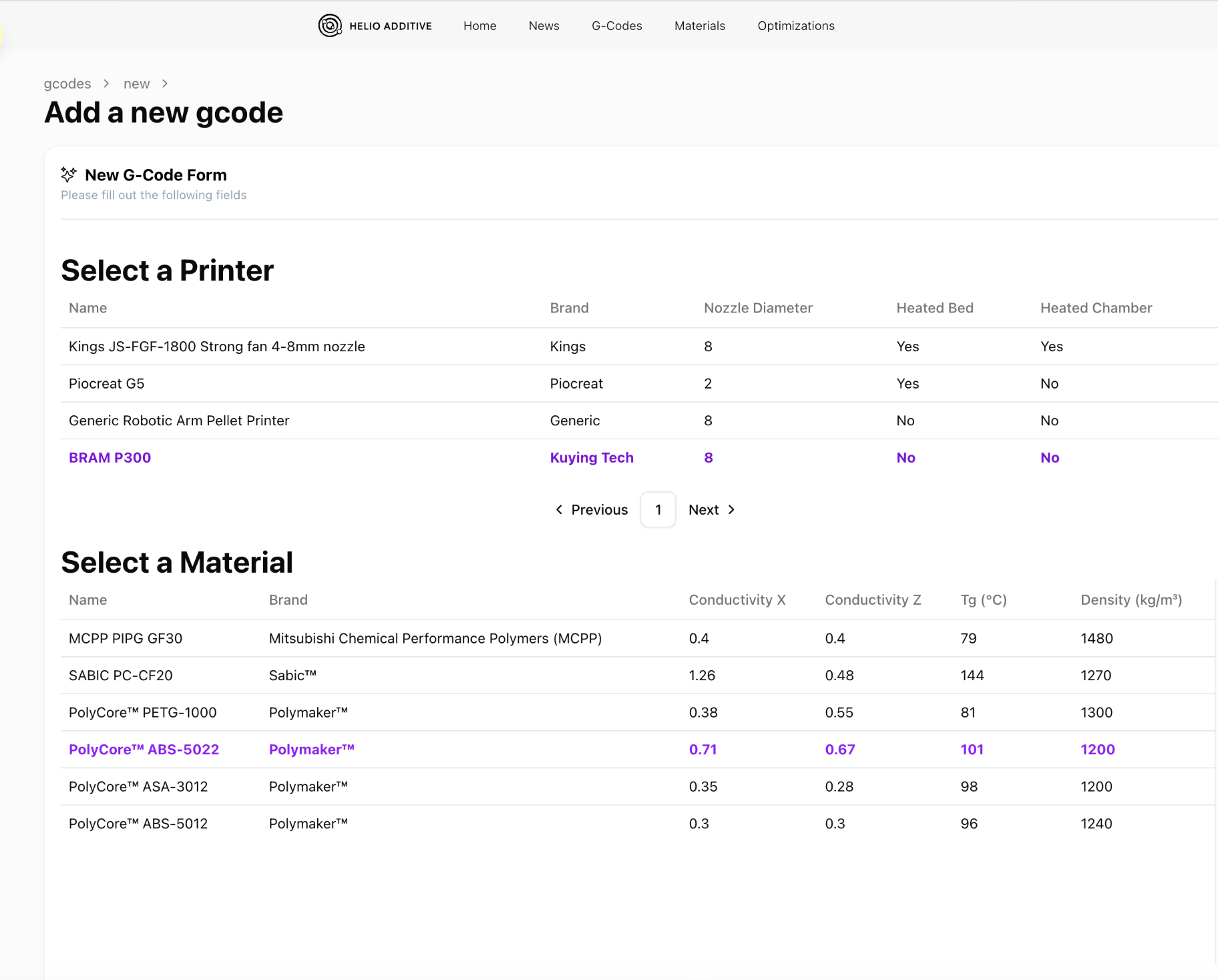Click conductivity Z value 0.55
This screenshot has width=1218, height=980.
pos(839,712)
